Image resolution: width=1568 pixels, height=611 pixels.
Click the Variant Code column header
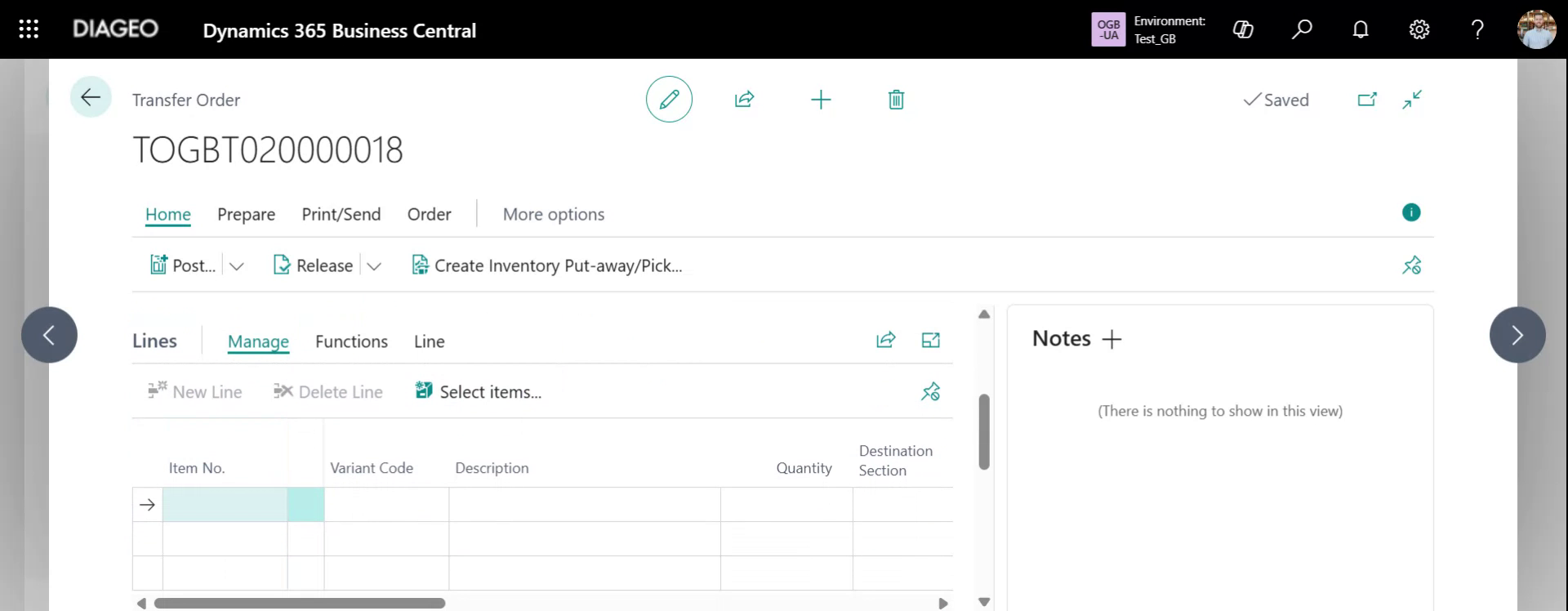tap(372, 468)
